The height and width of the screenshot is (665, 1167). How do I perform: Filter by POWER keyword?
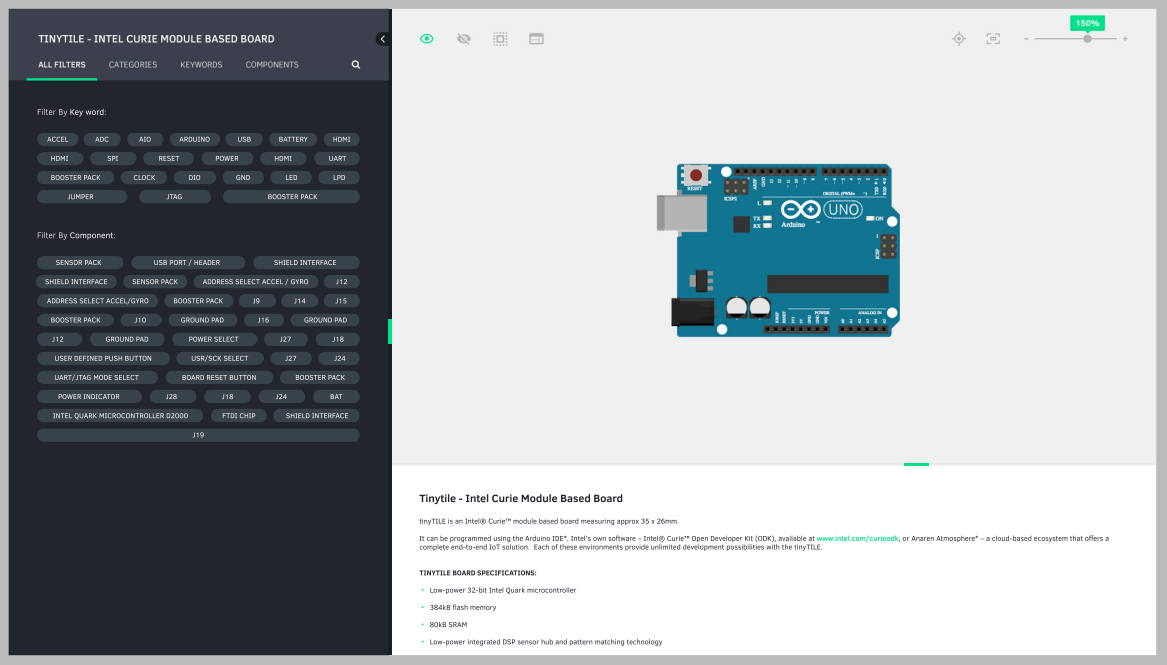(227, 158)
